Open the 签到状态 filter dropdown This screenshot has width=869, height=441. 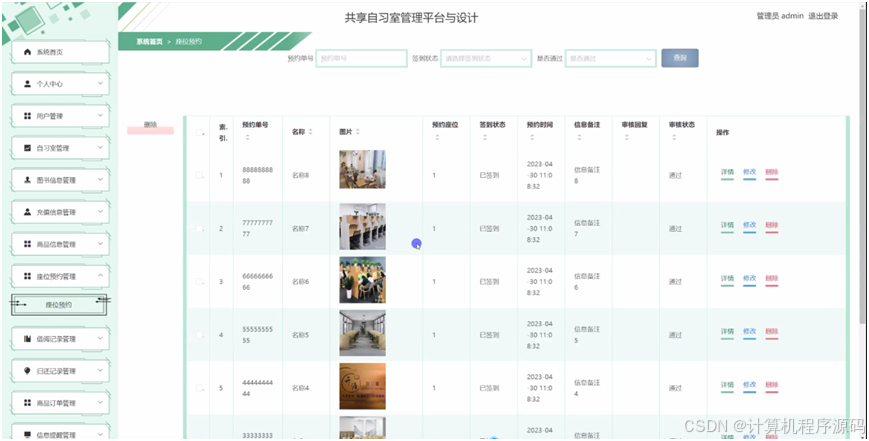(486, 58)
